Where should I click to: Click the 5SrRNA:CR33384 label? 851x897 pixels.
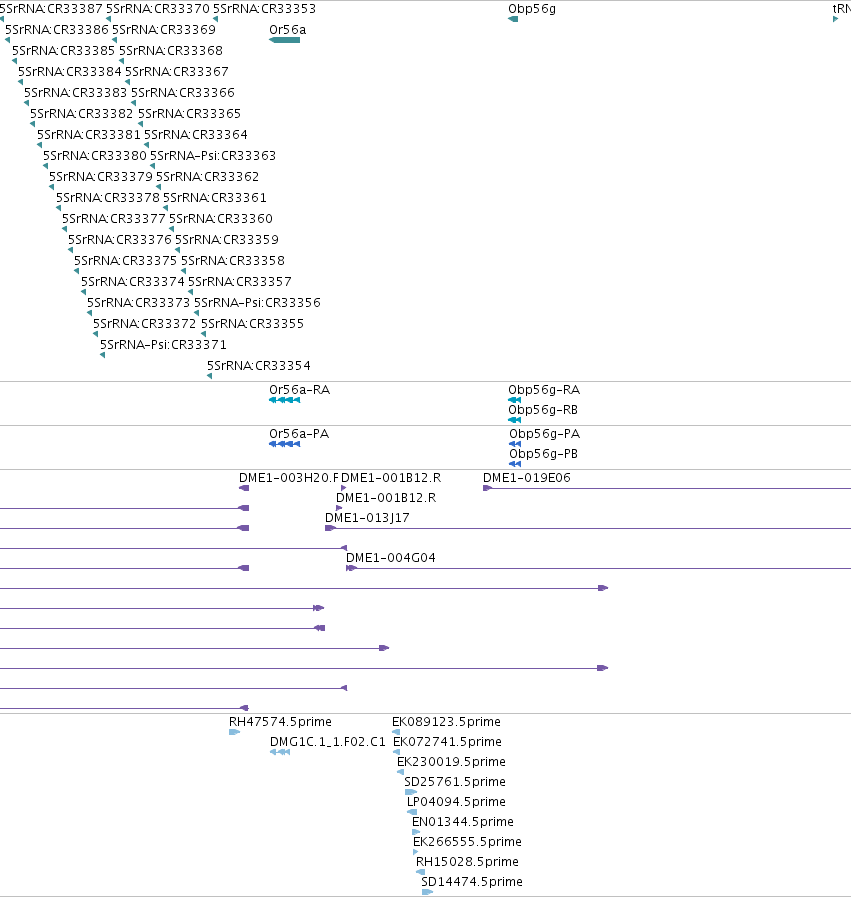click(x=70, y=72)
